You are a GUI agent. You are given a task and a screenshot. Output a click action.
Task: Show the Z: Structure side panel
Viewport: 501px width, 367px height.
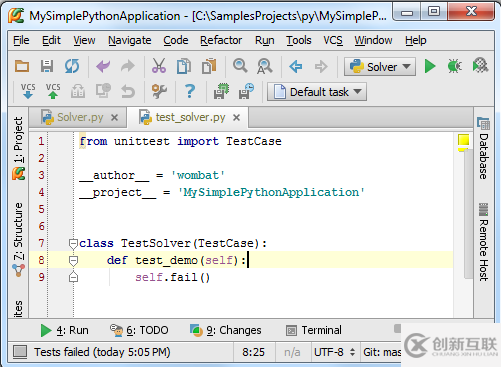point(19,239)
